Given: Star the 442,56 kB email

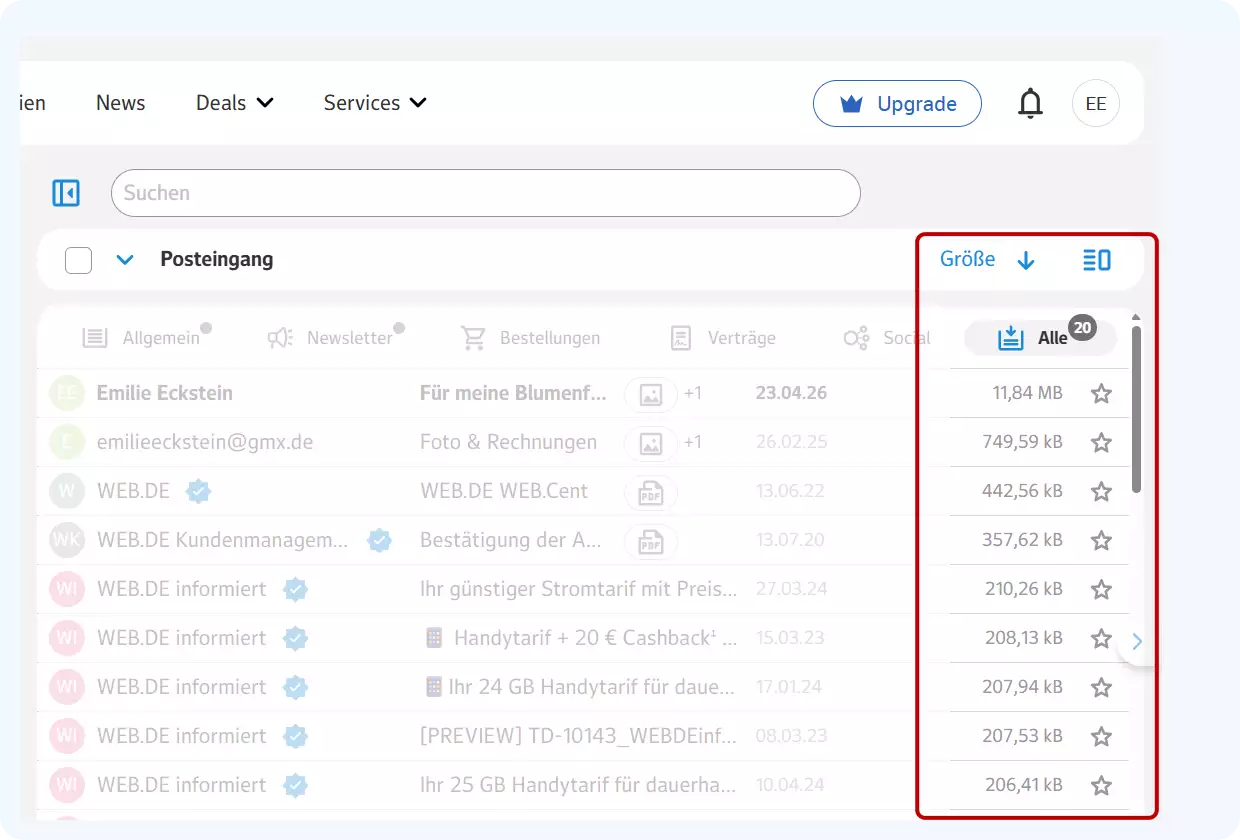Looking at the screenshot, I should point(1101,492).
